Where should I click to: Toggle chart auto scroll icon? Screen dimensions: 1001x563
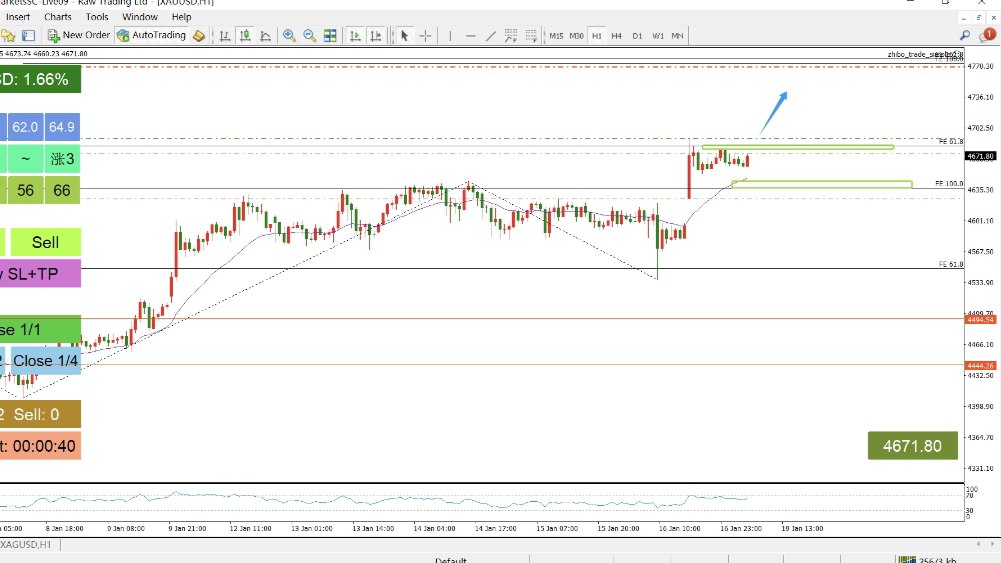pos(355,36)
